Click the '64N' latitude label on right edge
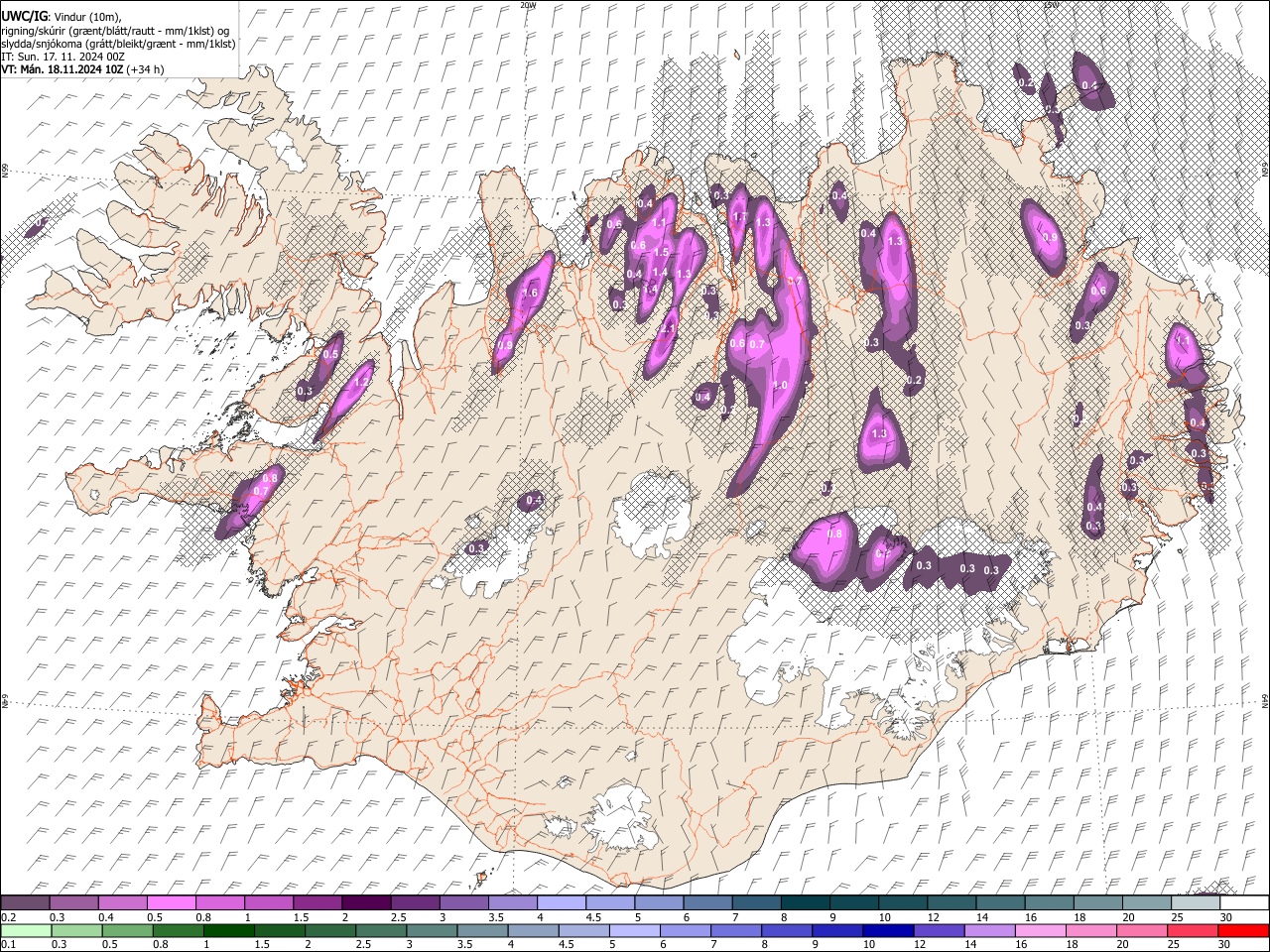 click(1265, 701)
